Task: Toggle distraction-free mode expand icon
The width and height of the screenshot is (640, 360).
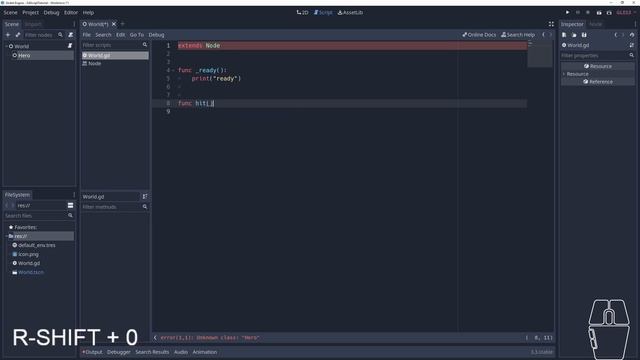Action: point(551,24)
